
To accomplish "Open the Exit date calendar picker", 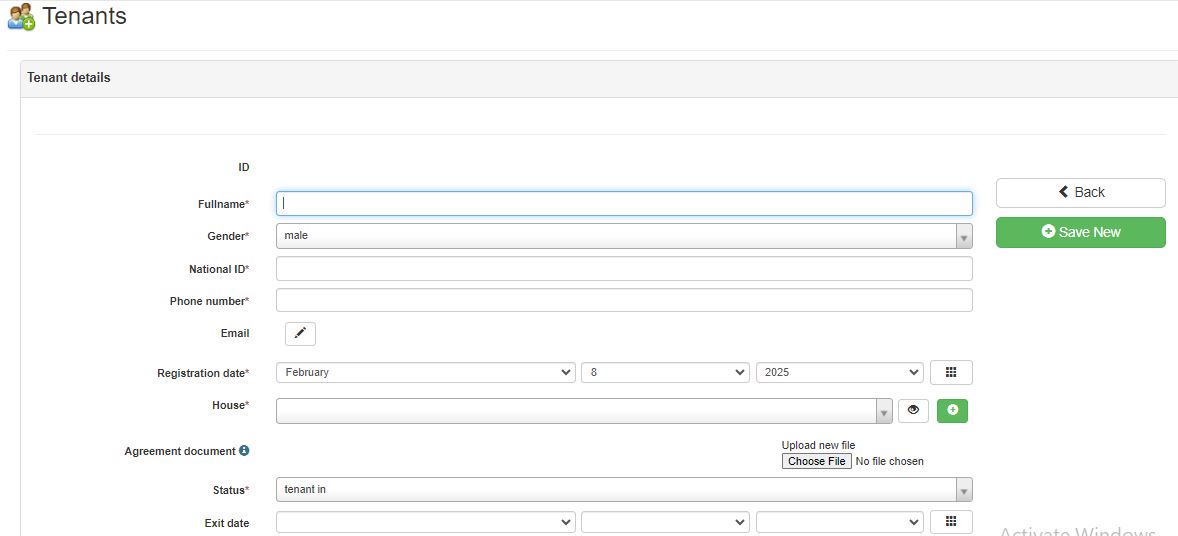I will click(951, 522).
